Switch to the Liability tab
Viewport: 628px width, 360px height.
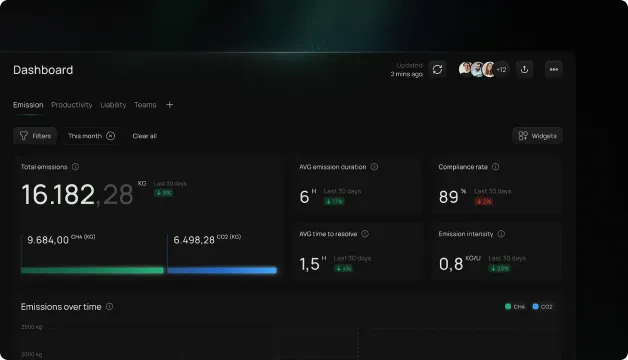point(113,105)
